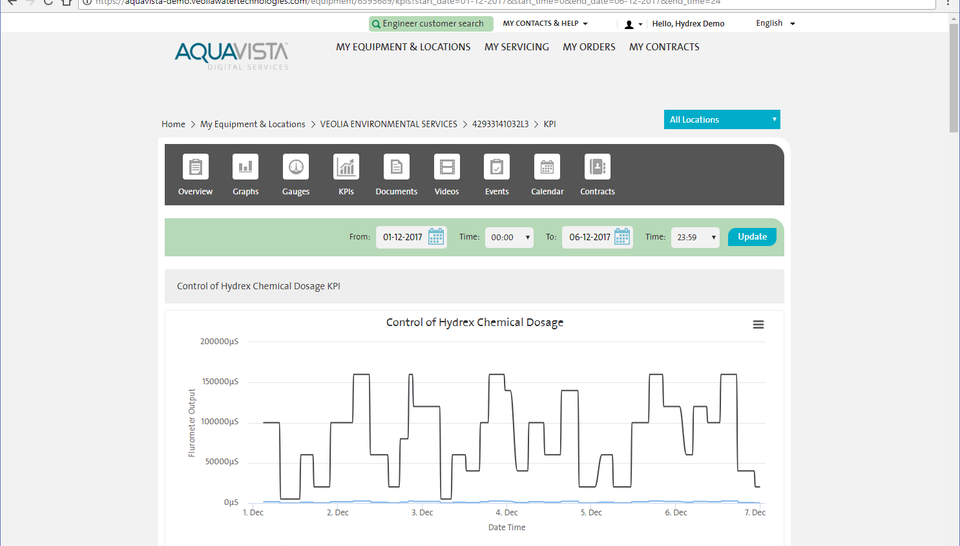Open the Contracts icon

pos(598,166)
